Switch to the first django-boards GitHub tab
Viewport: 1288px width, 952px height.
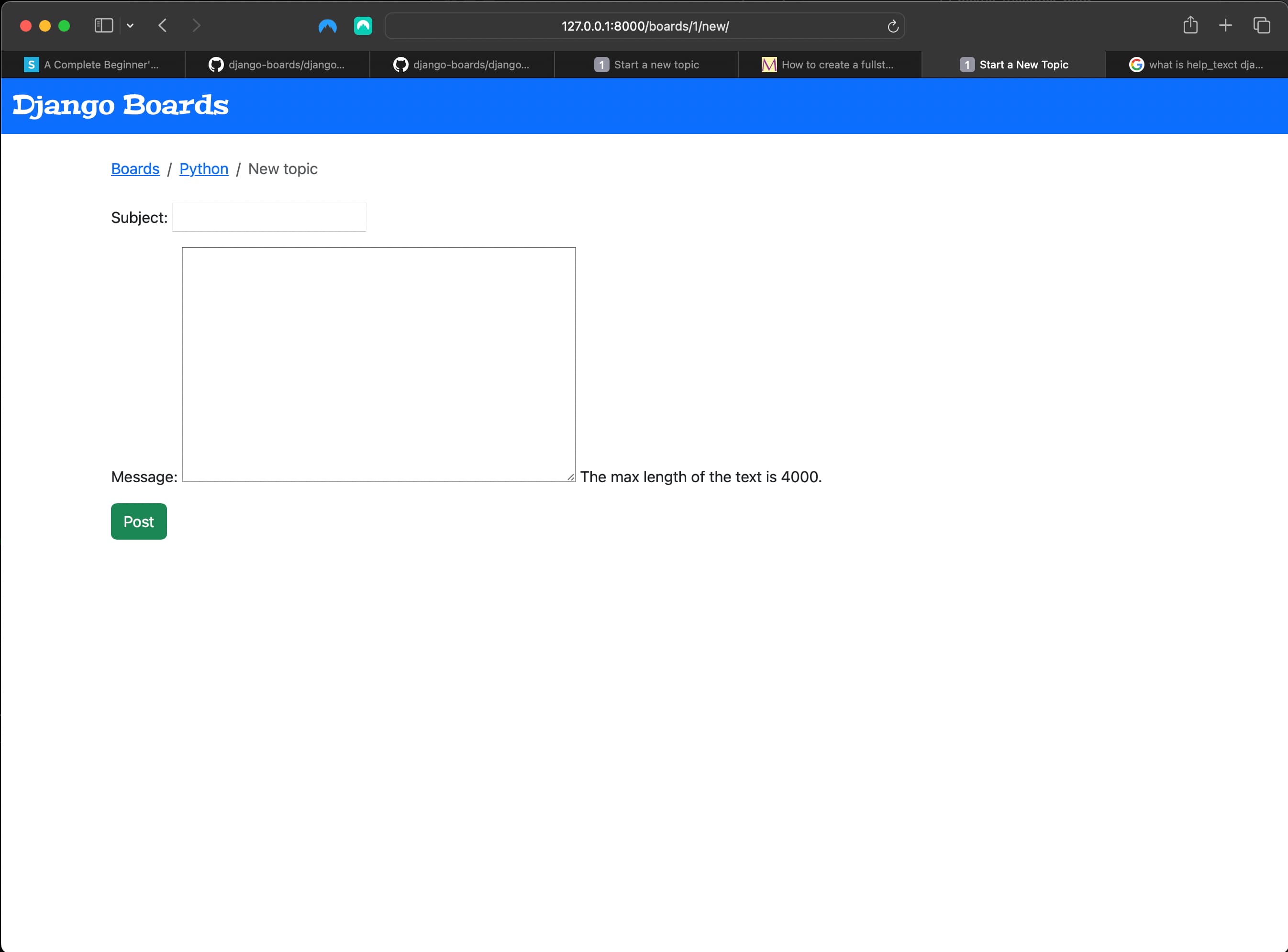277,65
